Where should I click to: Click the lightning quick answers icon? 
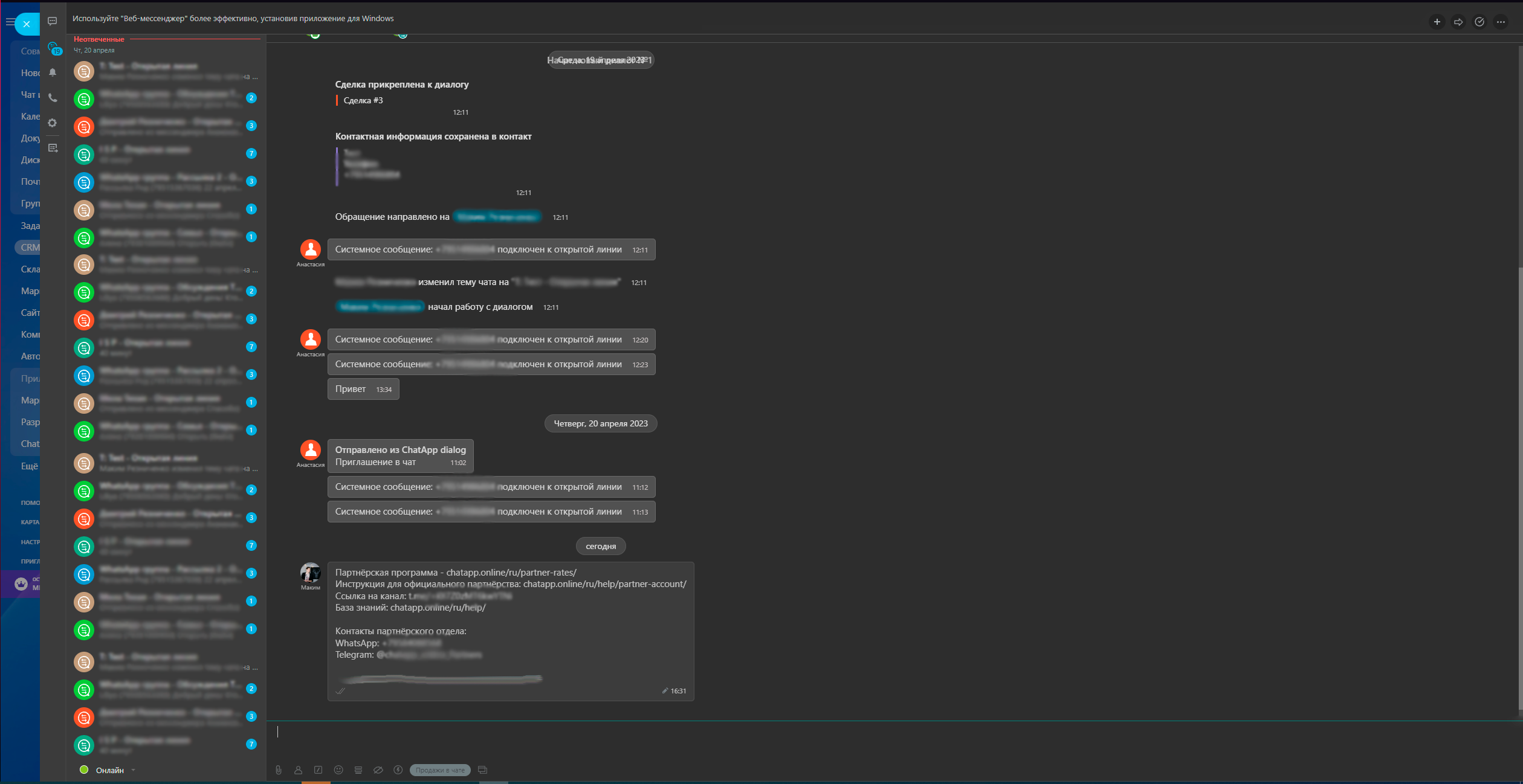point(398,770)
